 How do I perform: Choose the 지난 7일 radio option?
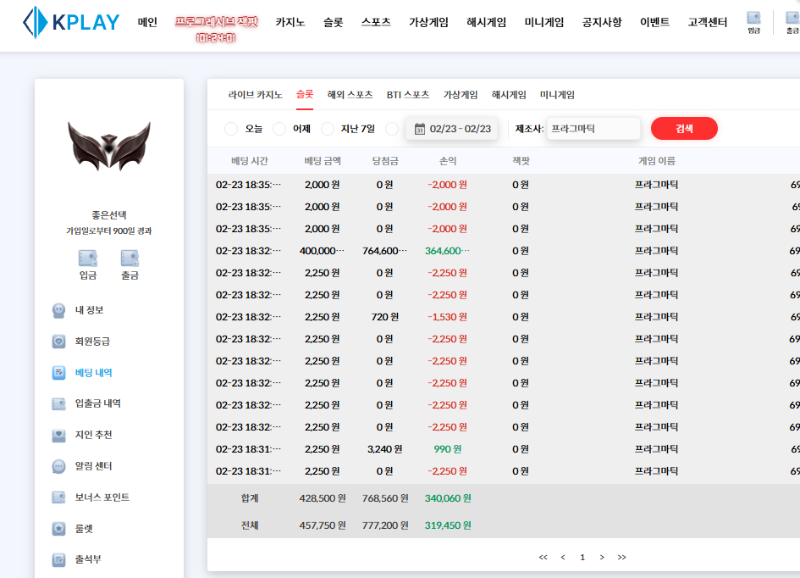click(x=327, y=129)
